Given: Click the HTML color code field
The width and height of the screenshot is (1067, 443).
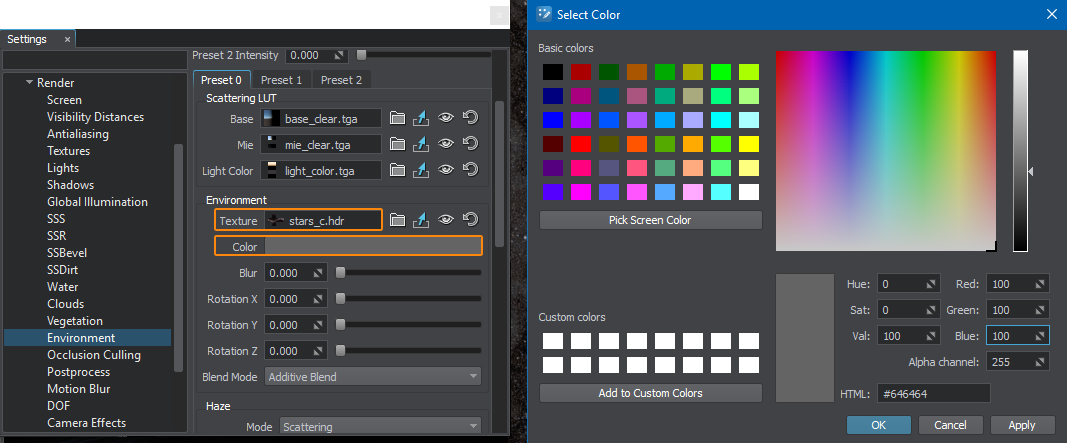Looking at the screenshot, I should (932, 394).
